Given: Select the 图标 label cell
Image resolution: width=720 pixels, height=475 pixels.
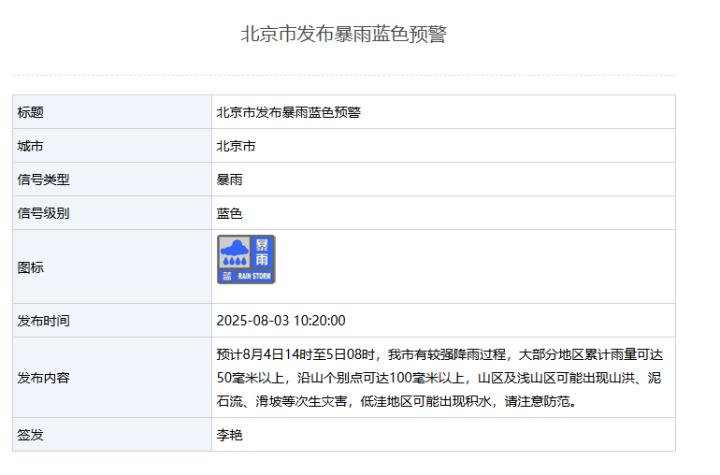Looking at the screenshot, I should 112,267.
